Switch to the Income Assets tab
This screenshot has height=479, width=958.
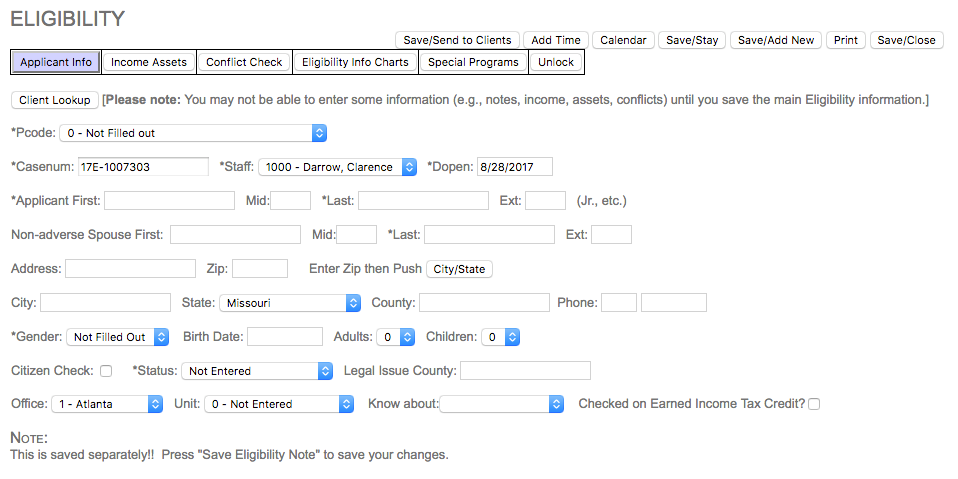pos(148,62)
